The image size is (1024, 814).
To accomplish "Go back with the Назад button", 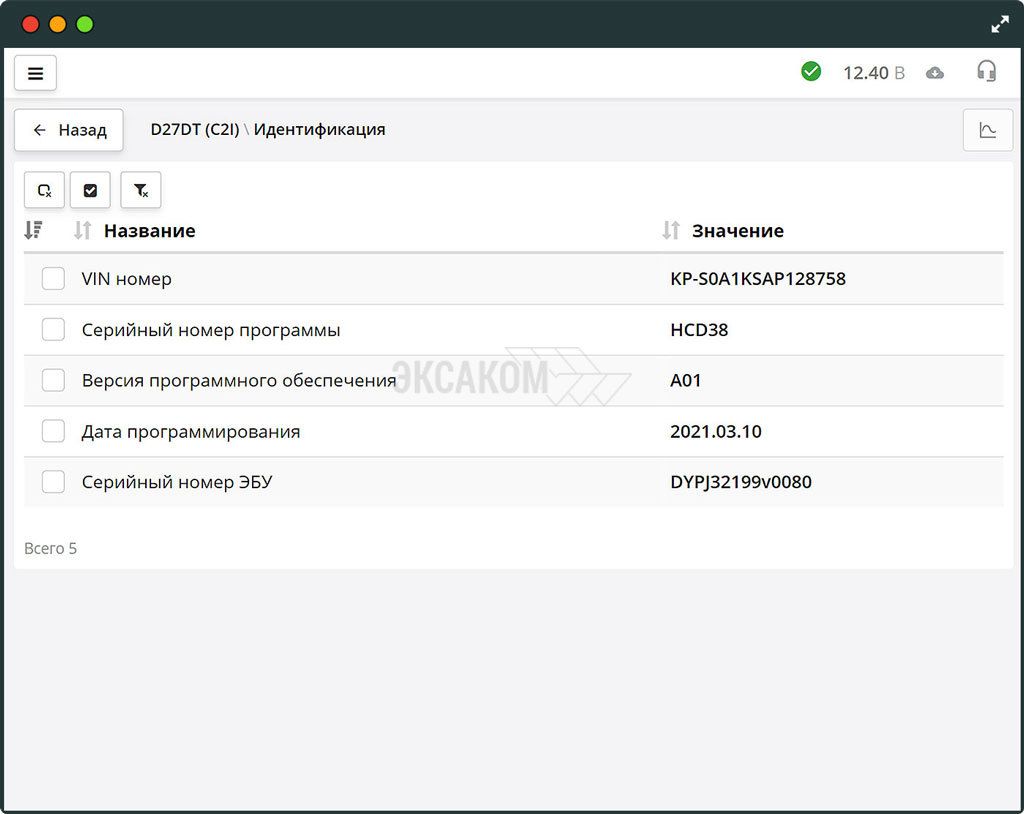I will pos(69,130).
